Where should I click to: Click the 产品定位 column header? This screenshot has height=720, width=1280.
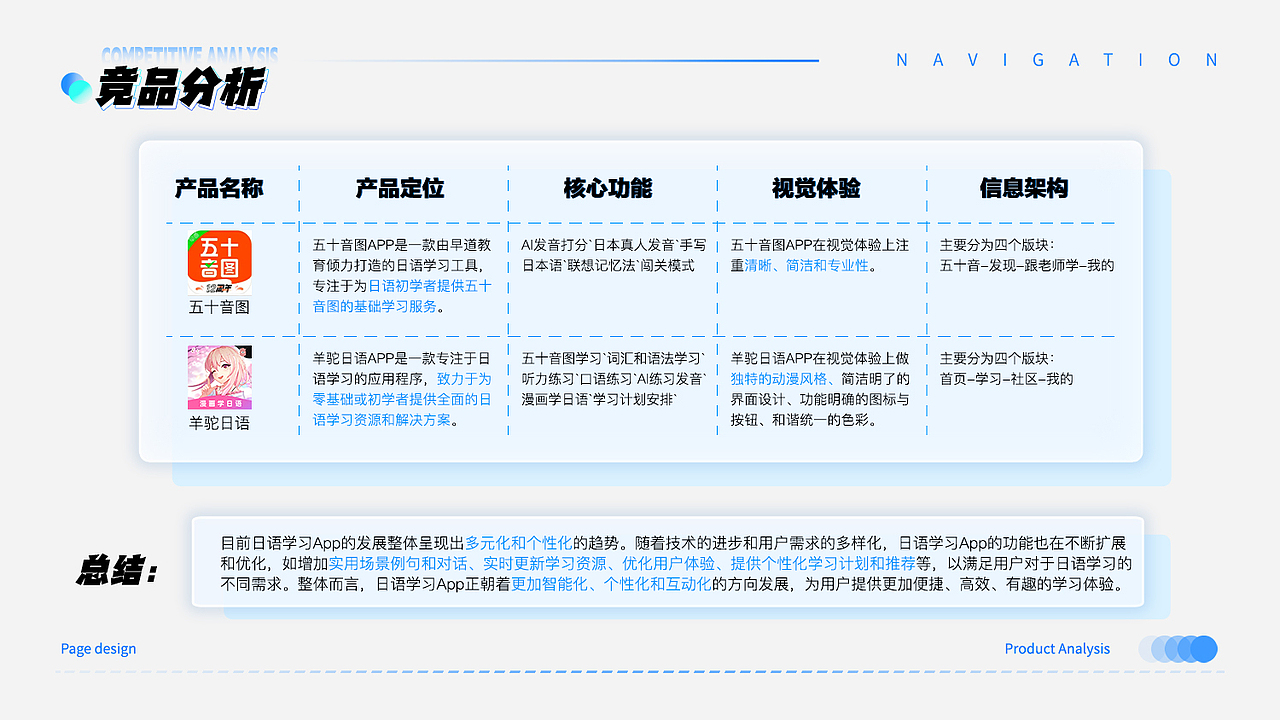[401, 189]
